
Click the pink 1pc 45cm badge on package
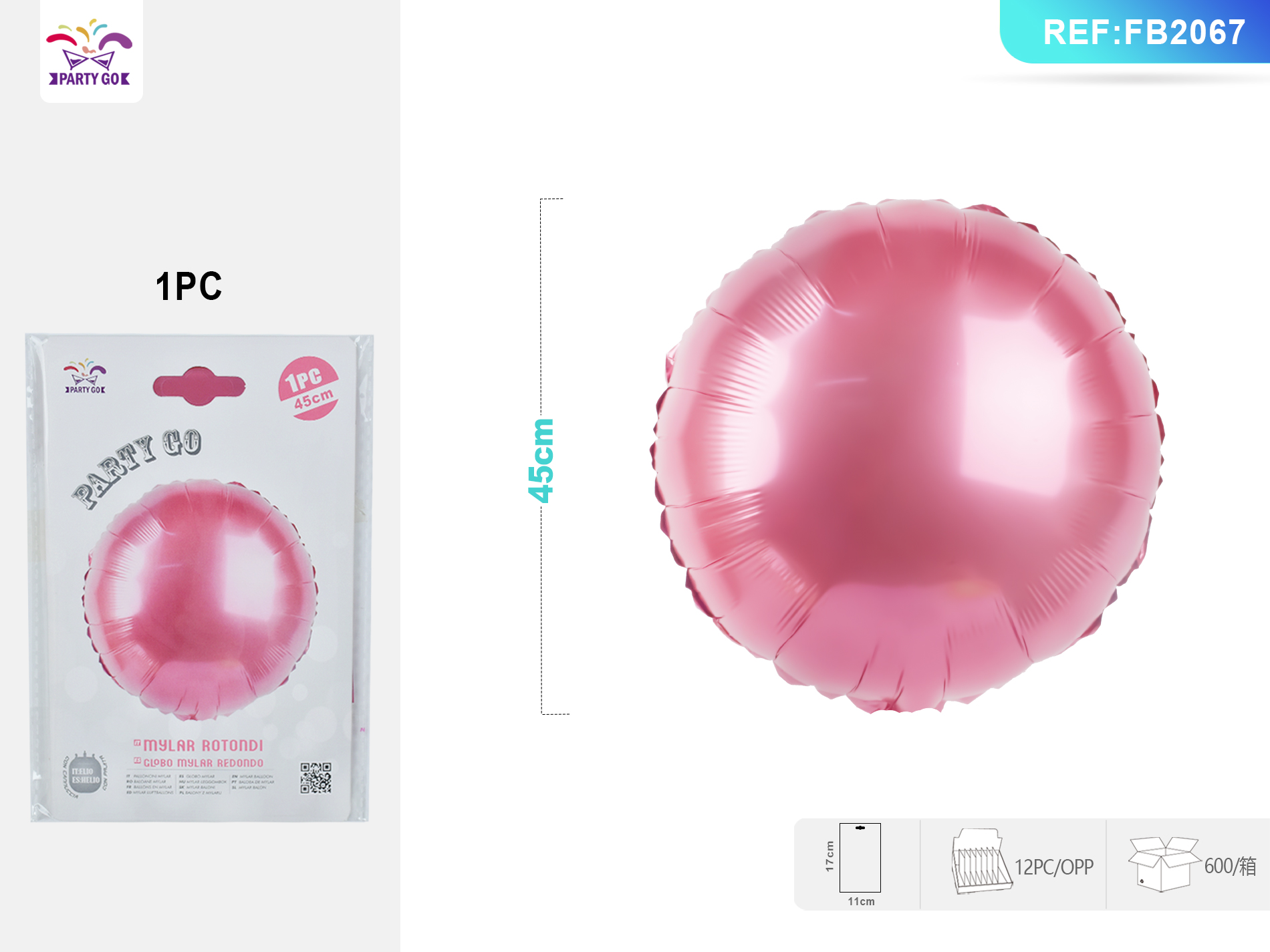(308, 388)
